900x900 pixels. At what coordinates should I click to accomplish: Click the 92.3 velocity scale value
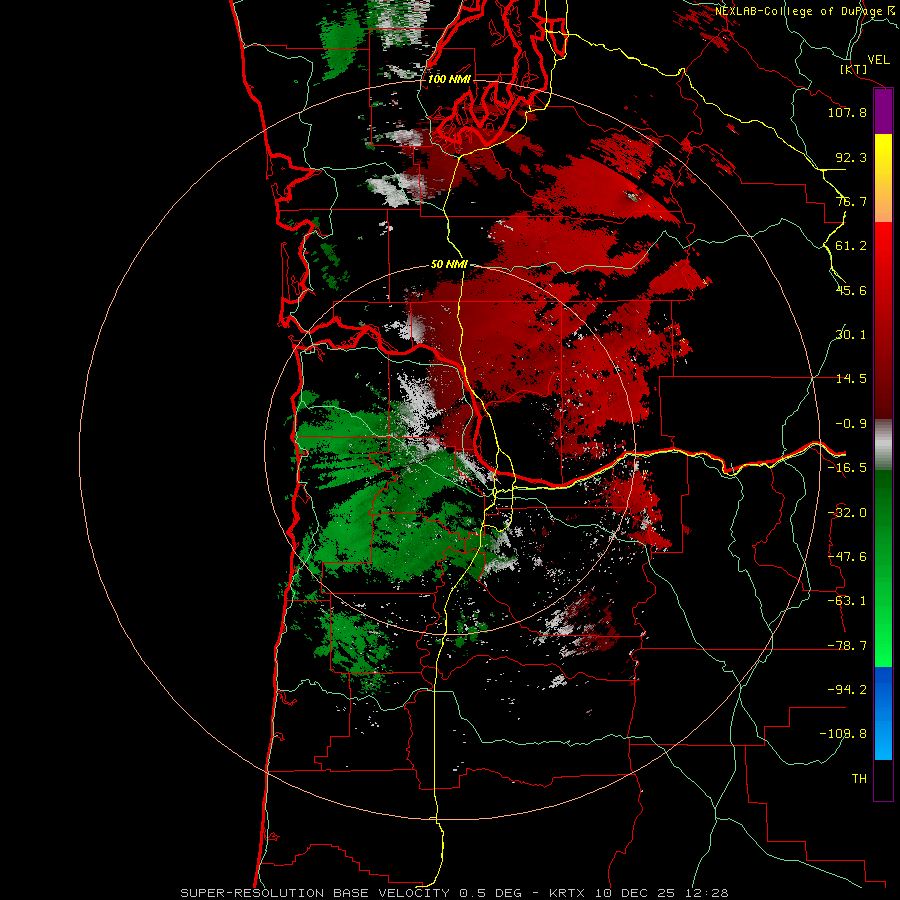(x=851, y=157)
